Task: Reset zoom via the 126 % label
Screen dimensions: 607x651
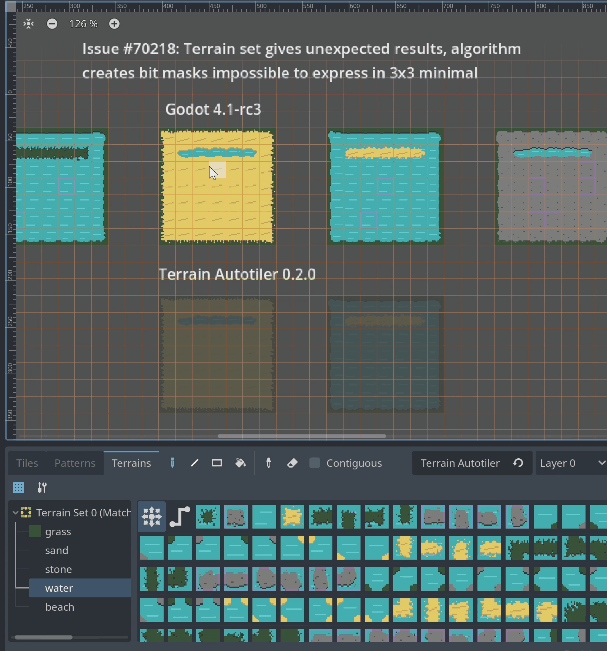Action: (x=83, y=24)
